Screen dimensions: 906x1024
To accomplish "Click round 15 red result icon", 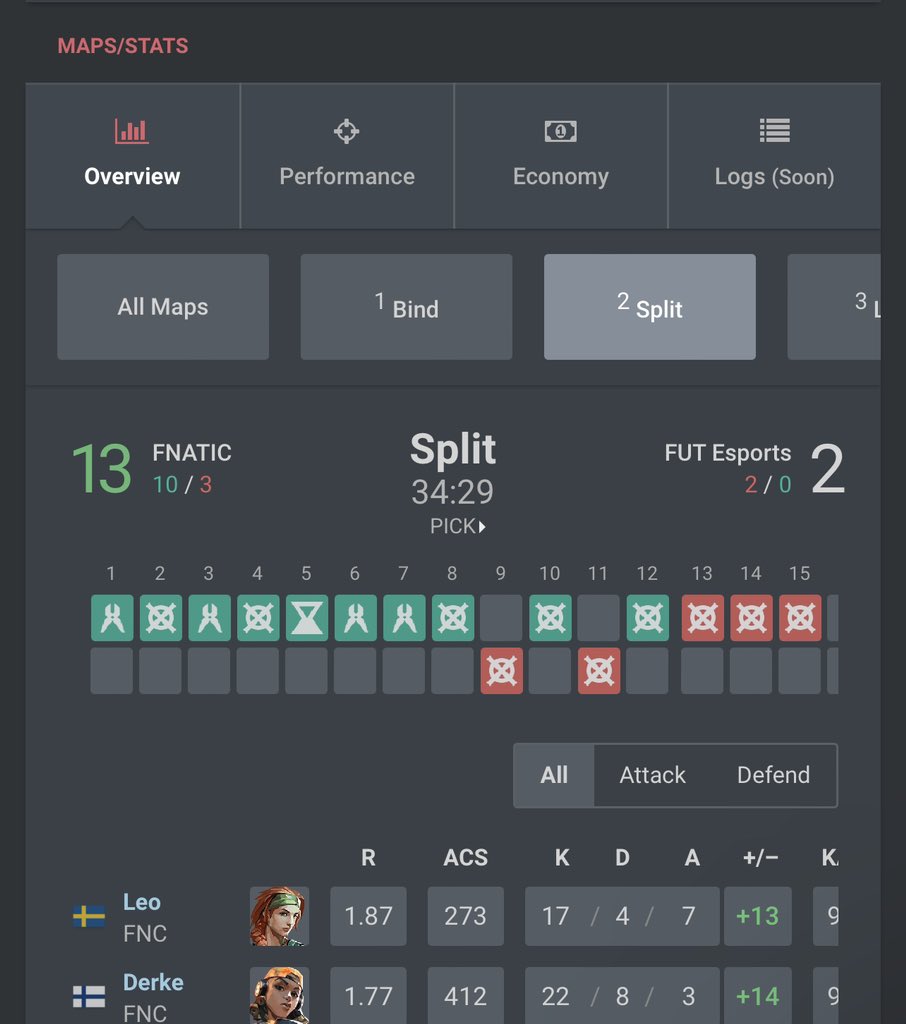I will click(x=800, y=618).
